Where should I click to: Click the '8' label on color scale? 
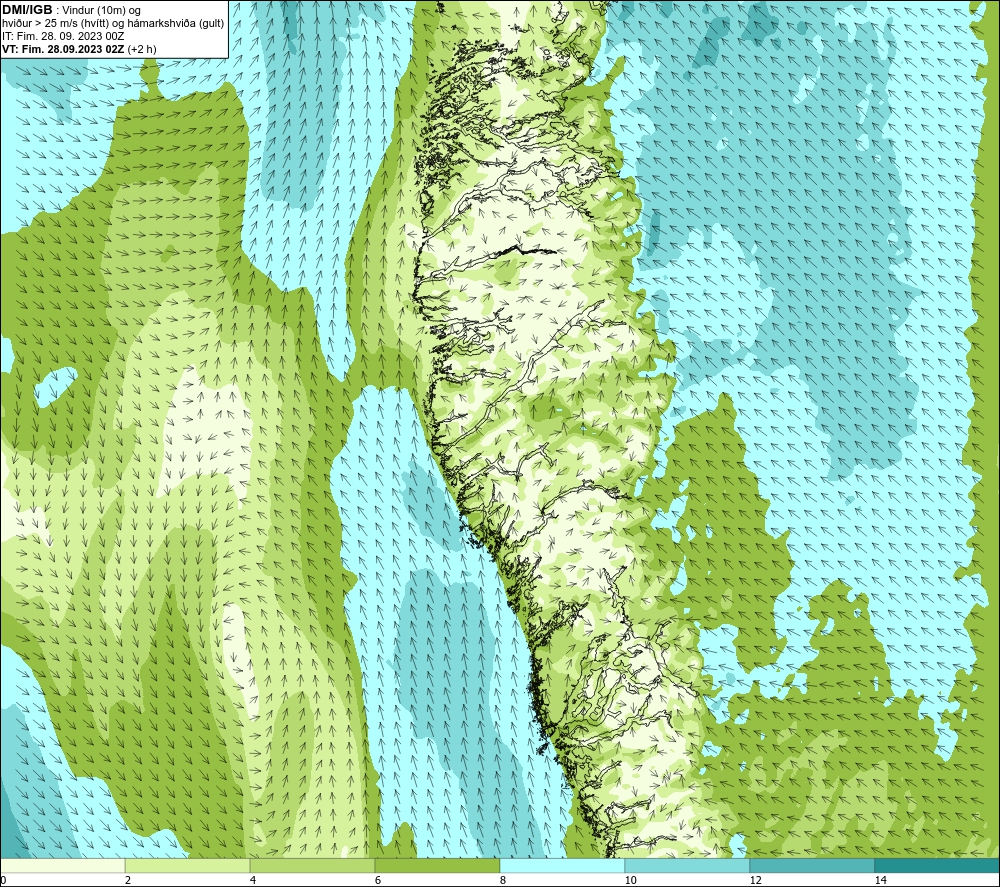[503, 880]
